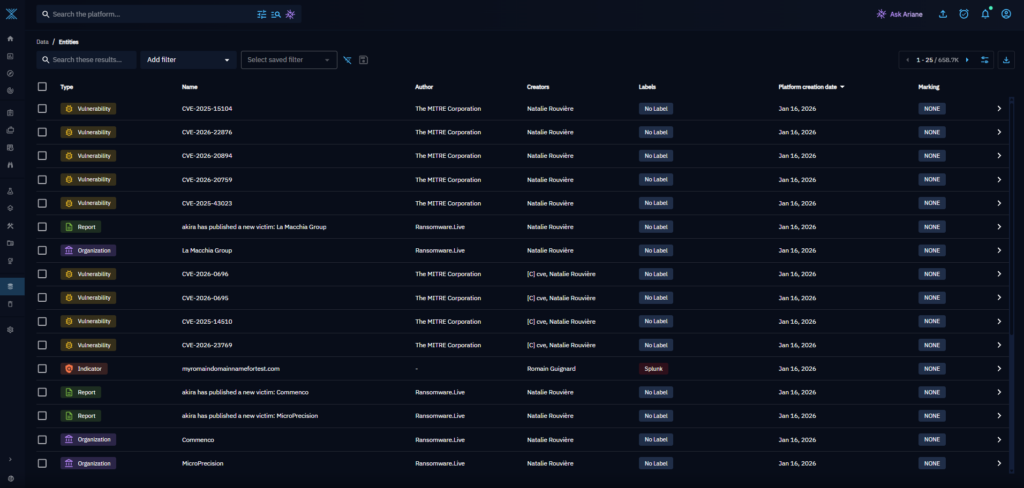Image resolution: width=1024 pixels, height=488 pixels.
Task: Toggle the select-all checkbox in table header
Action: [x=42, y=87]
